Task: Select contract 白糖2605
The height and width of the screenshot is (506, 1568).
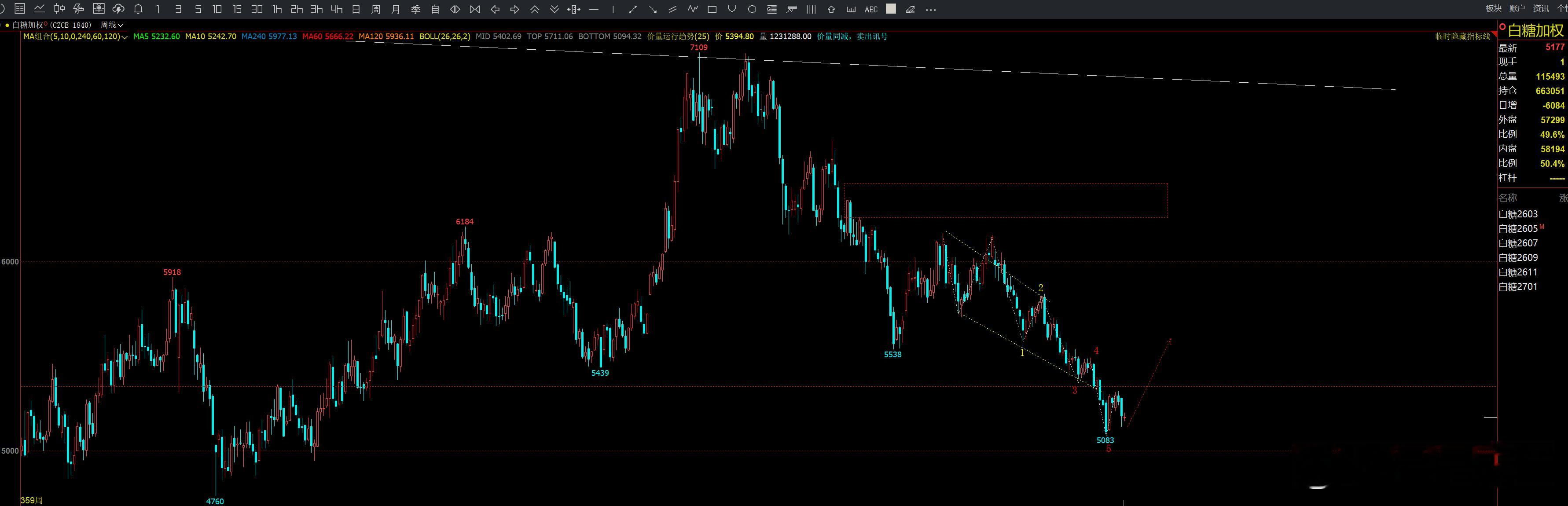Action: pyautogui.click(x=1517, y=229)
